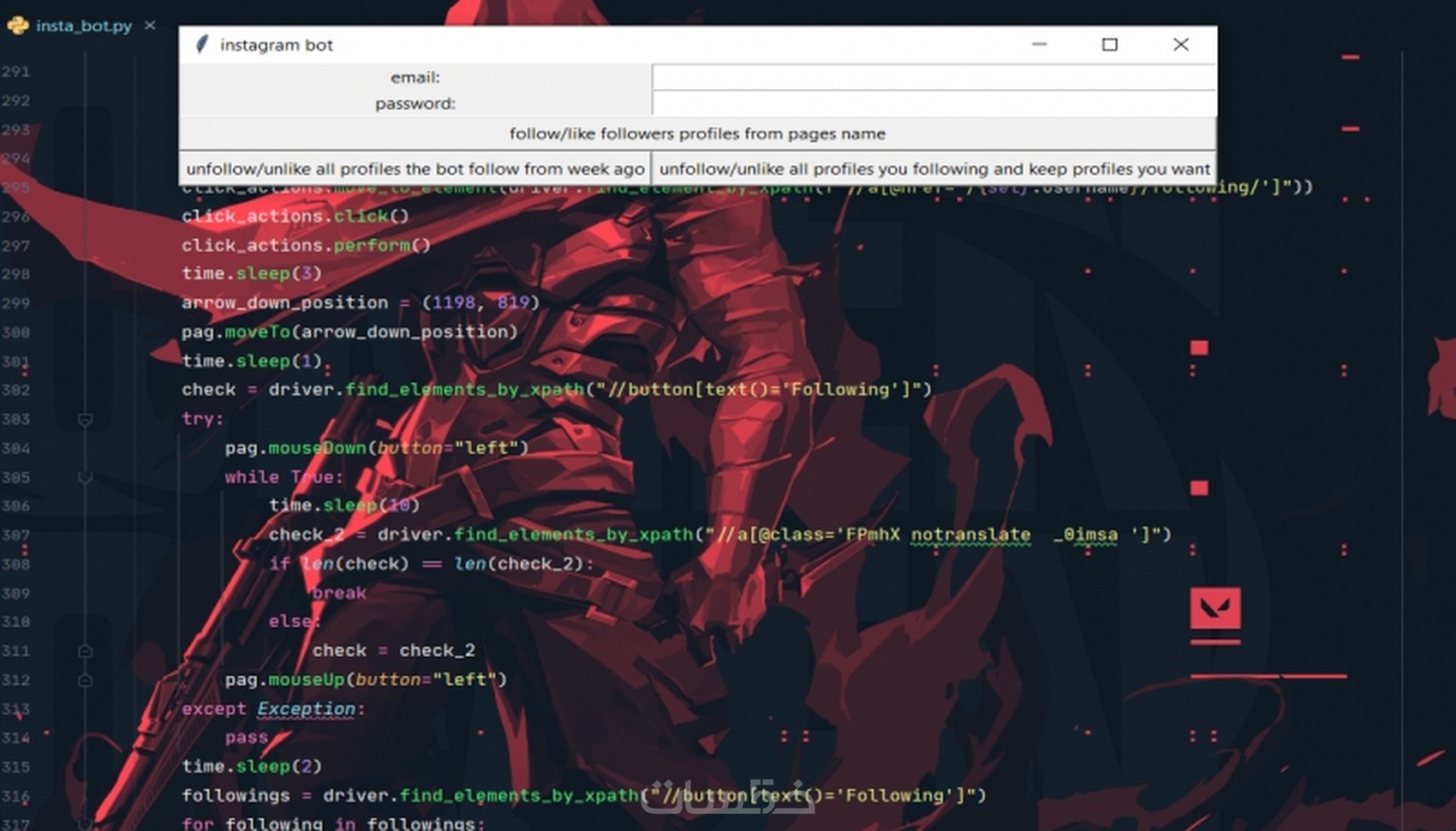Place cursor on 'click_actions.click()' line
The image size is (1456, 831).
pyautogui.click(x=295, y=216)
